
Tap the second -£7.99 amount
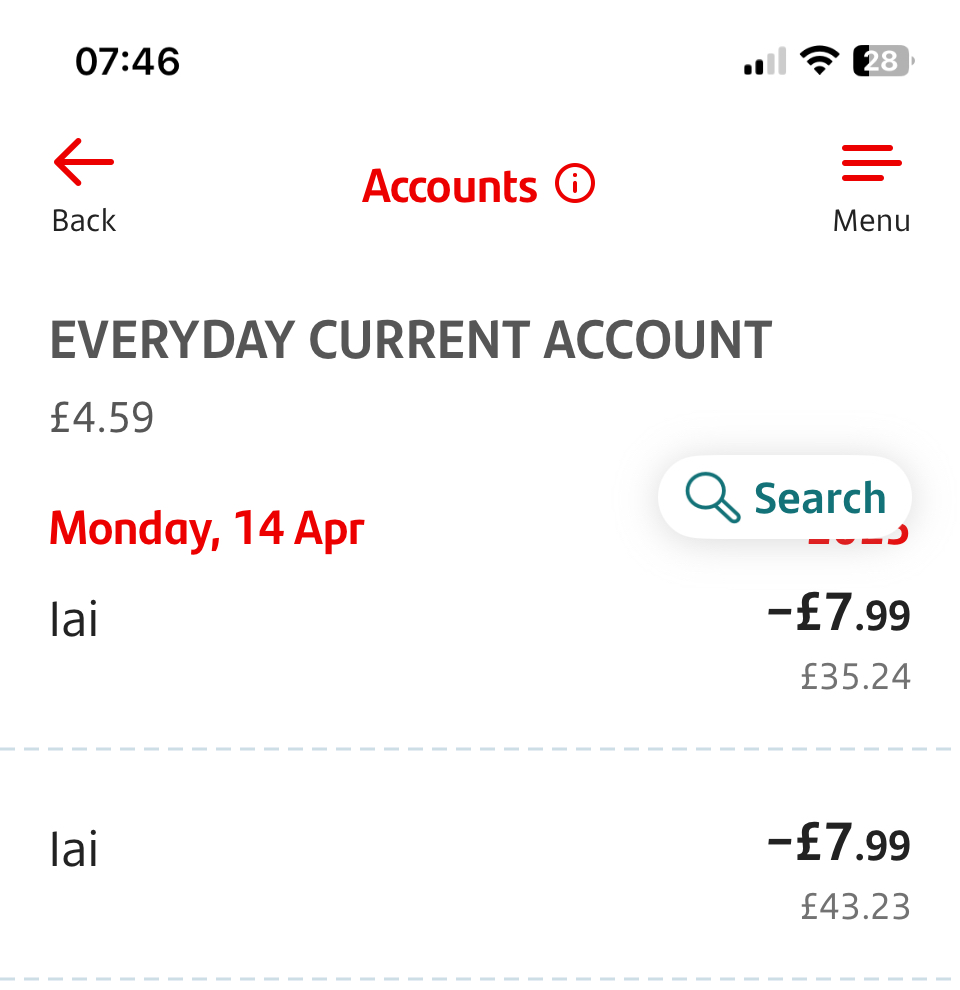[839, 843]
